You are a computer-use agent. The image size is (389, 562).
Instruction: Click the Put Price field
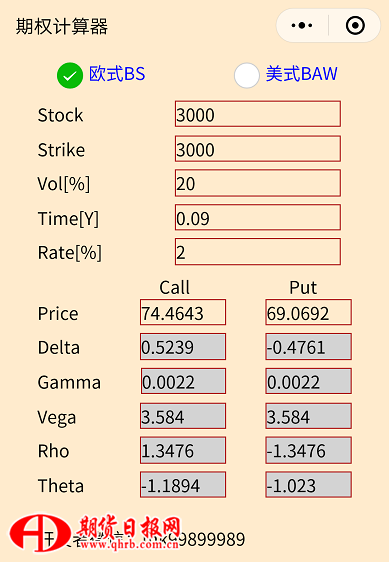(x=308, y=312)
